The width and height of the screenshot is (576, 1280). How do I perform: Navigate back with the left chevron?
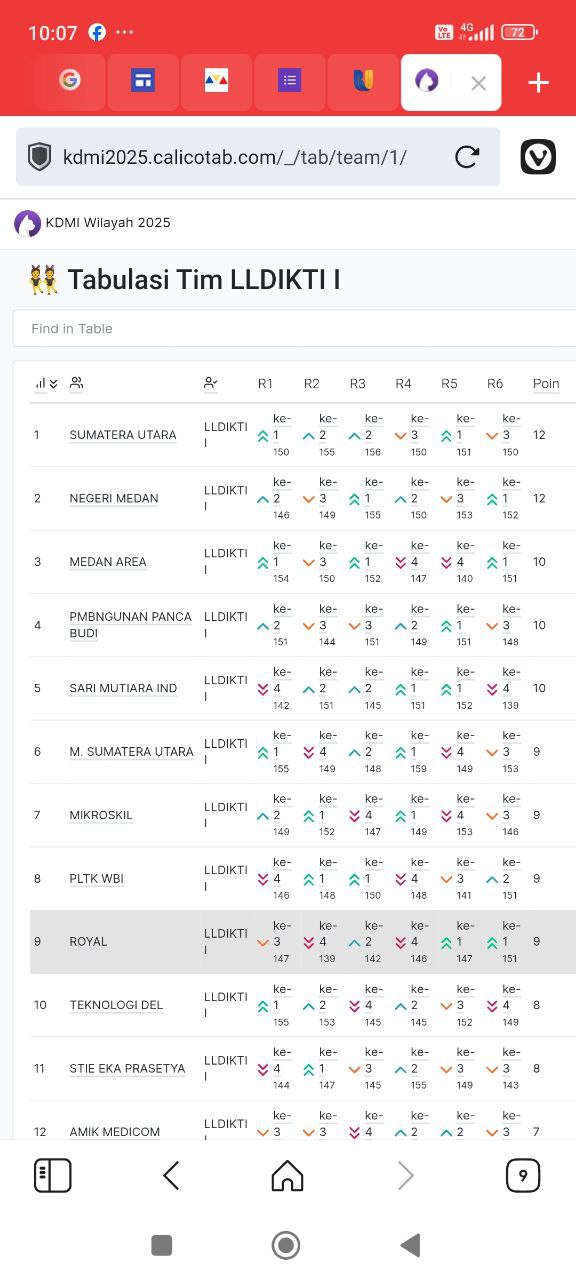click(171, 1176)
